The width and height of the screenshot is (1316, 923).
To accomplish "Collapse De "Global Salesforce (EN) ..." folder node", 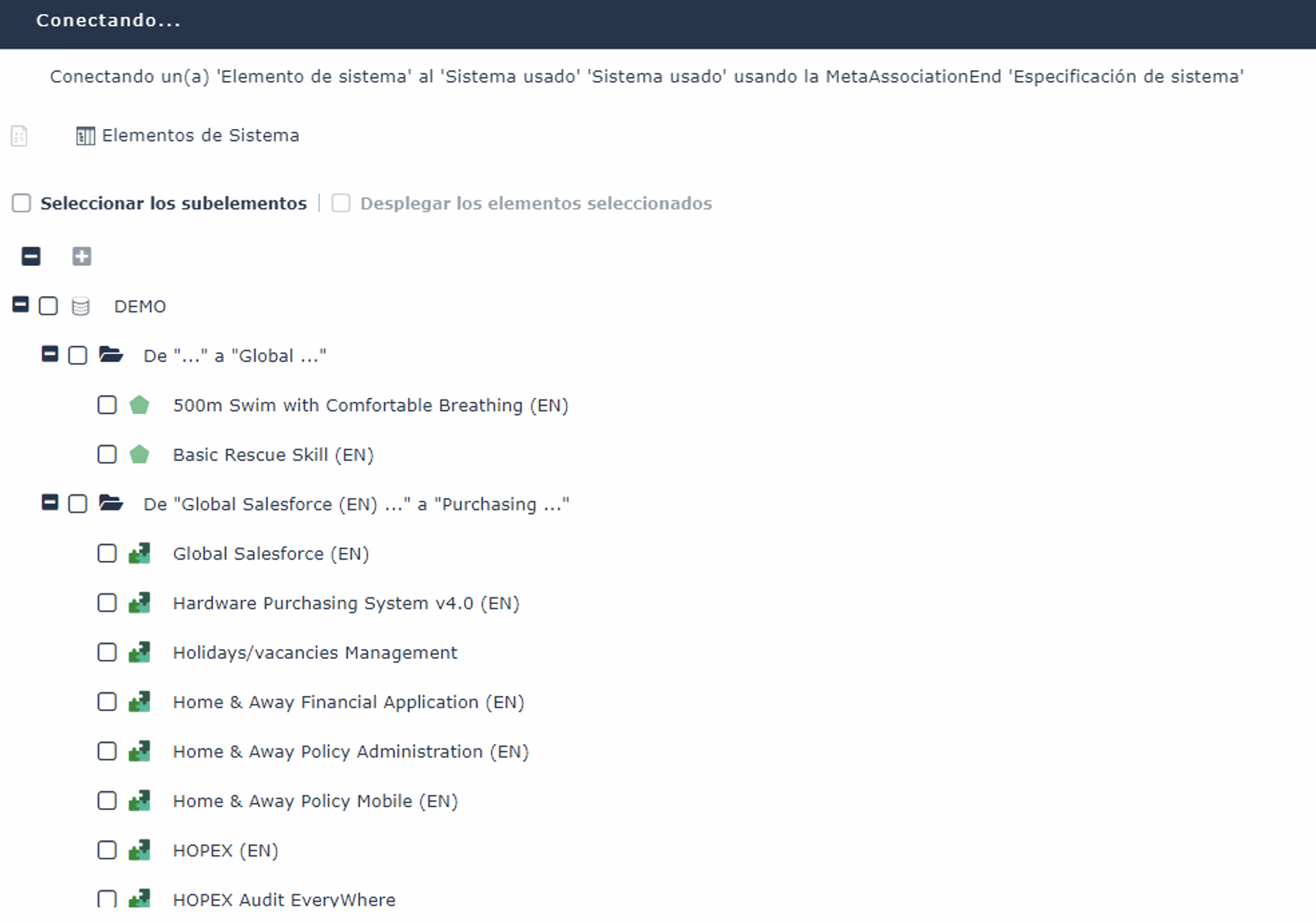I will tap(50, 502).
